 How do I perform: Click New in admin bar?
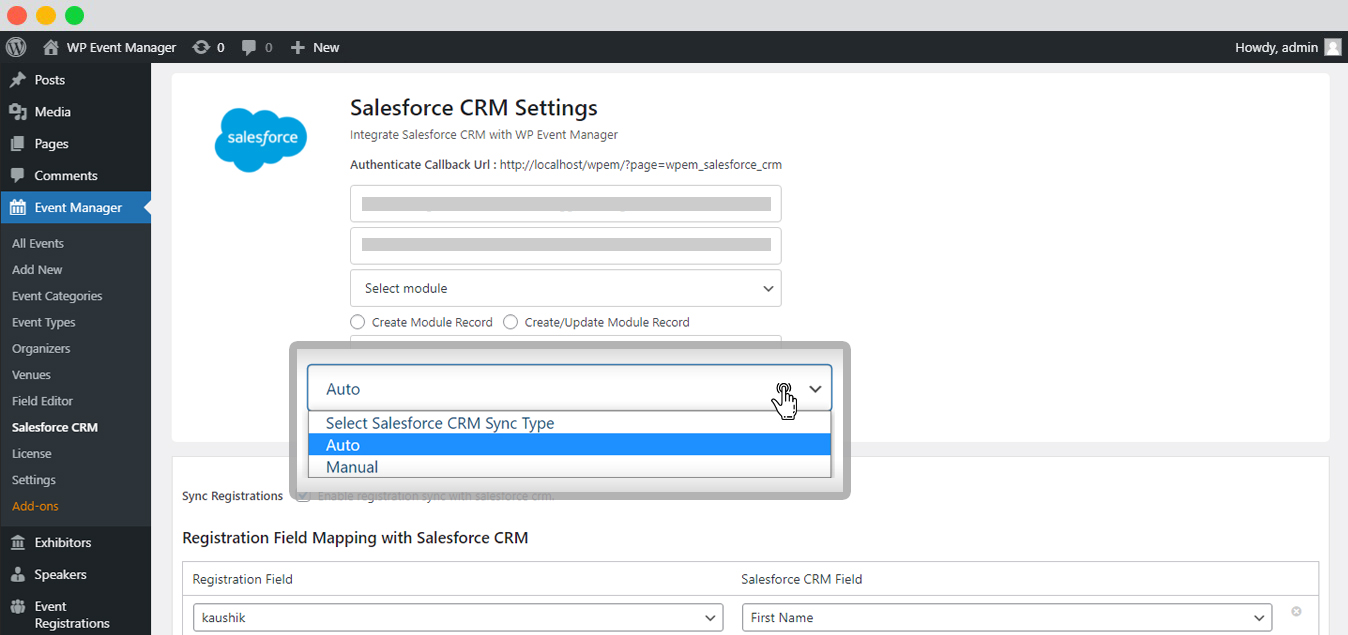[x=326, y=47]
